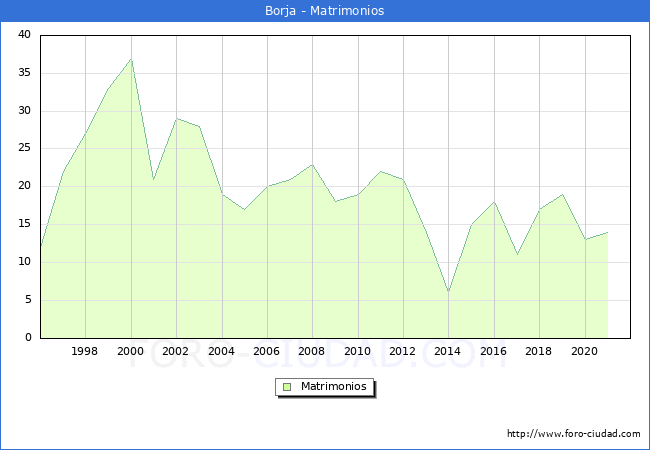Click the 2016 peak data point
The width and height of the screenshot is (650, 450).
[494, 202]
